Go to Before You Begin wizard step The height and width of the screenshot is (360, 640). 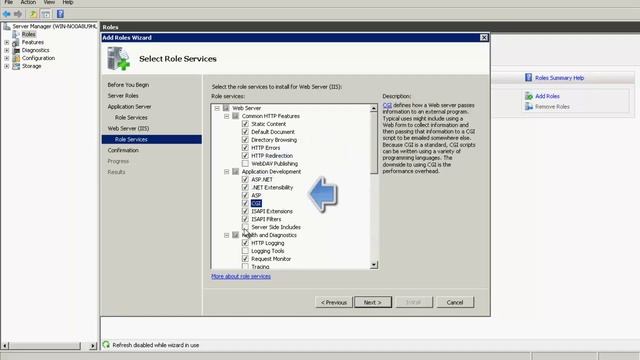click(x=128, y=85)
